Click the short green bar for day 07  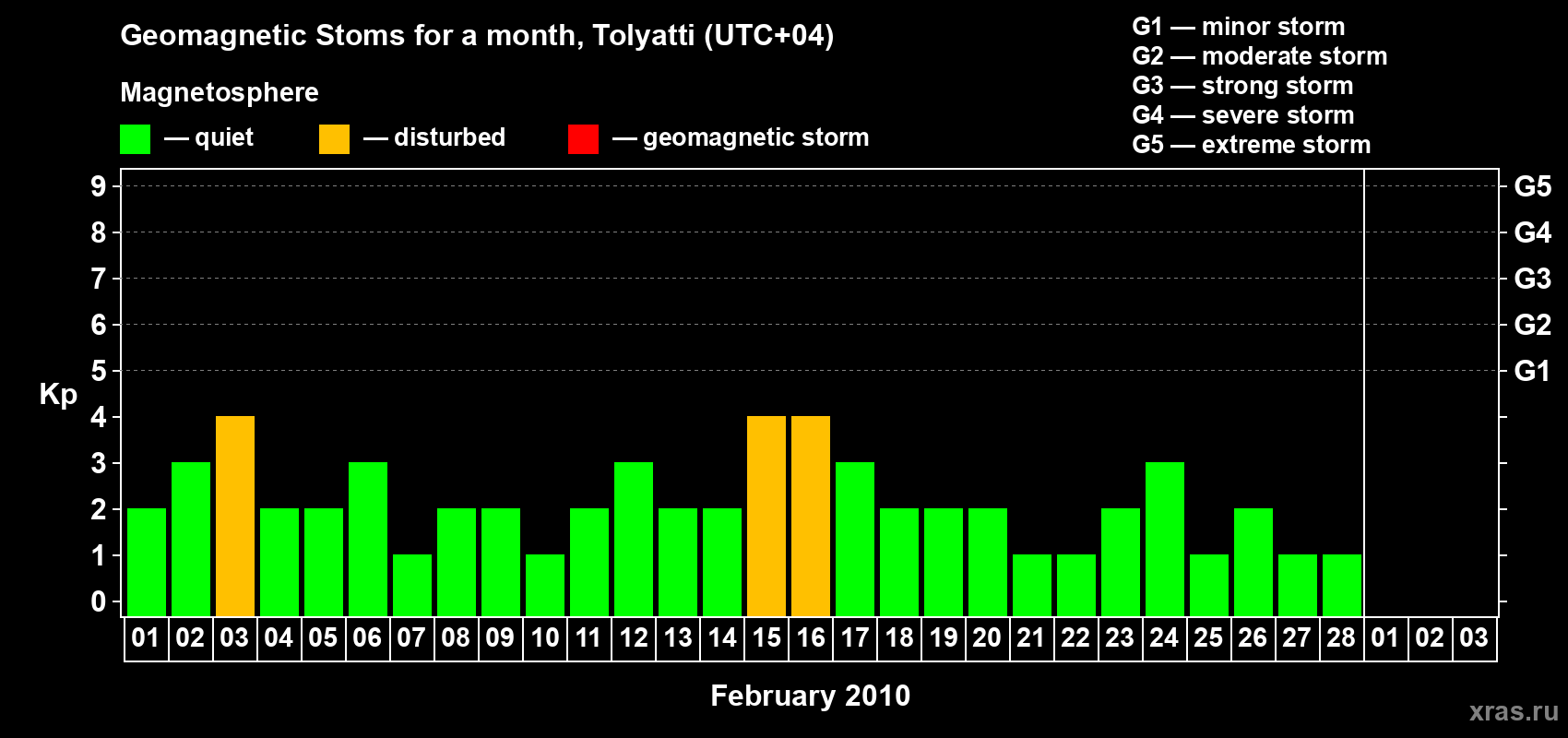pyautogui.click(x=412, y=586)
